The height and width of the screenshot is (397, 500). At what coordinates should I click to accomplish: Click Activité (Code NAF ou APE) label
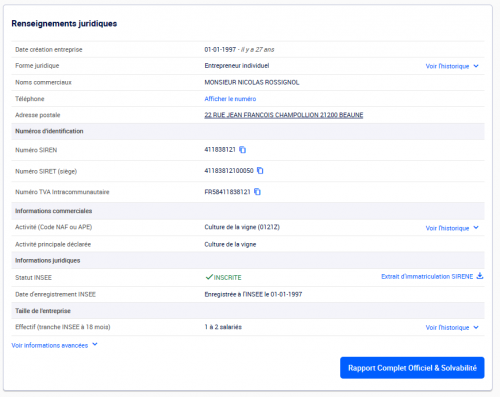click(54, 227)
